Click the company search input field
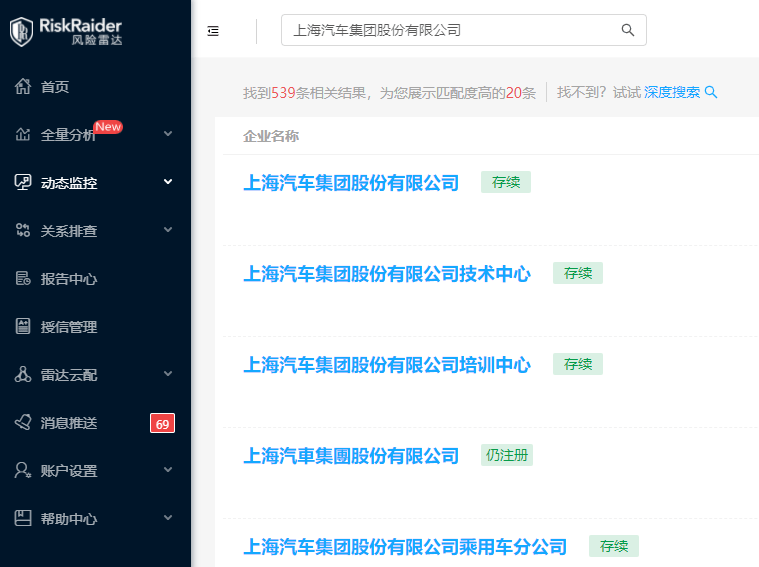The image size is (759, 567). [x=464, y=30]
